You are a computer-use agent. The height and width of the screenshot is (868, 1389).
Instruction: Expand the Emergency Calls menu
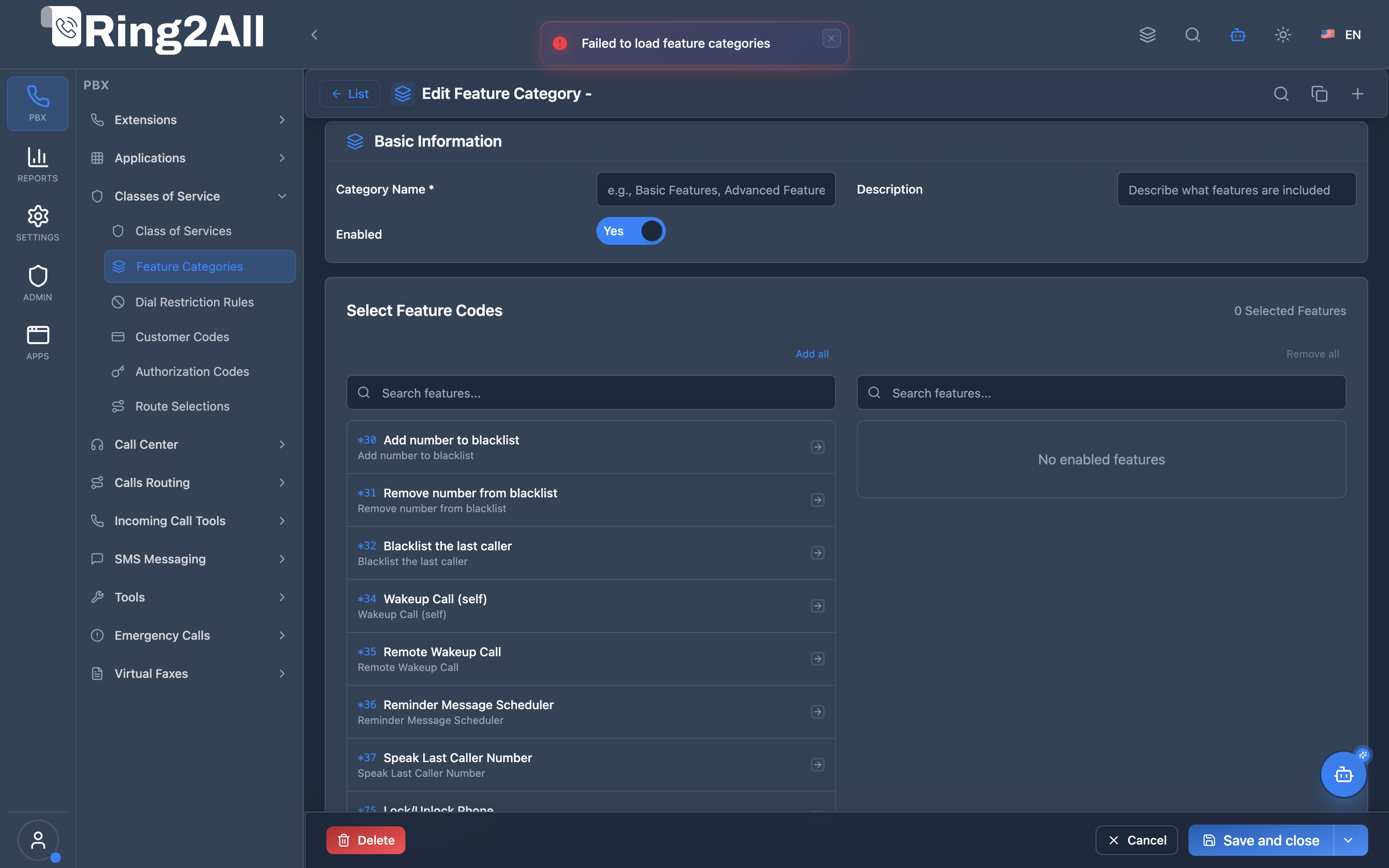[x=189, y=635]
